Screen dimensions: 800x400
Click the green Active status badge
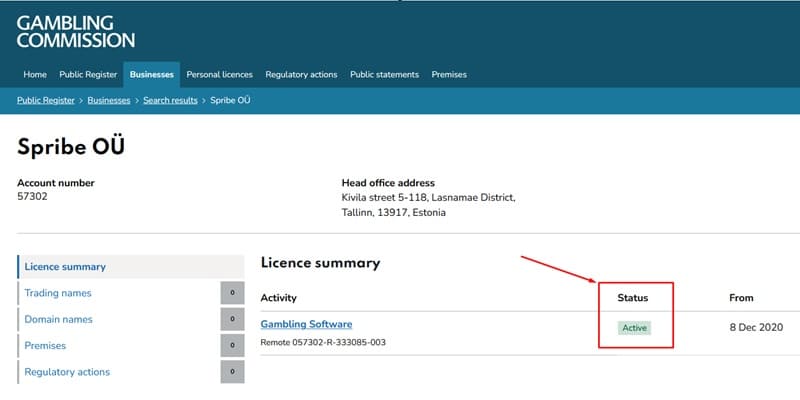coord(634,328)
